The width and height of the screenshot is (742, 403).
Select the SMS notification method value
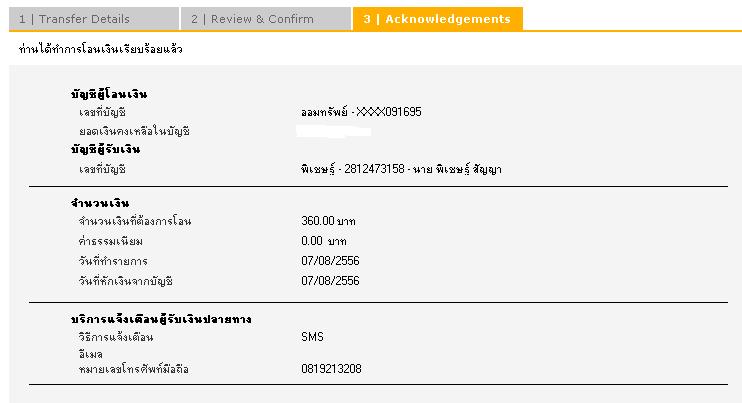coord(312,337)
